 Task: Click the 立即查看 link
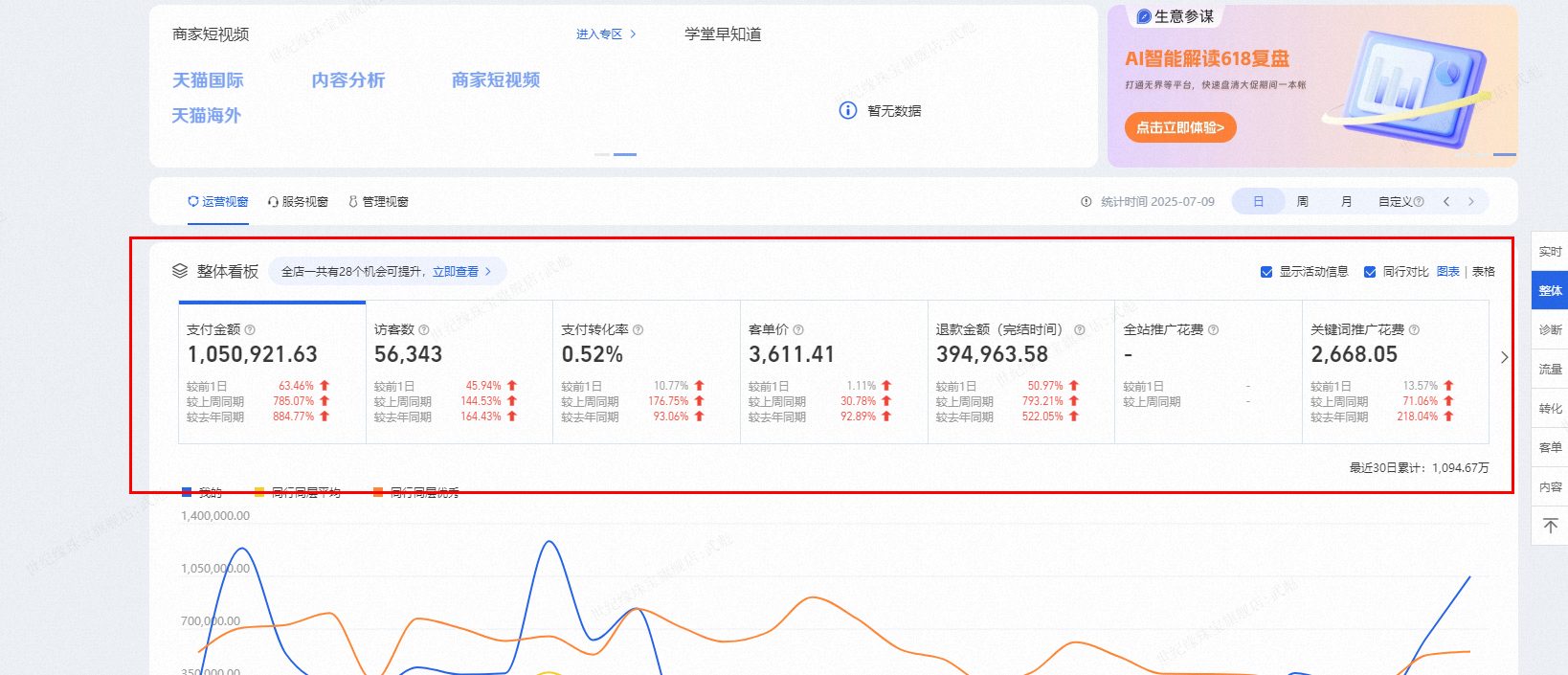tap(456, 272)
